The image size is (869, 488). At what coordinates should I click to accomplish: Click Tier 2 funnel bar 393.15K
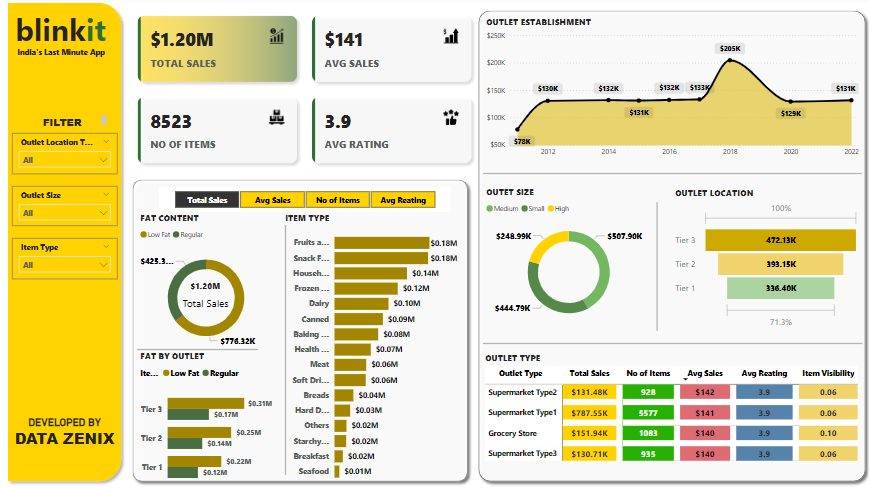coord(780,264)
